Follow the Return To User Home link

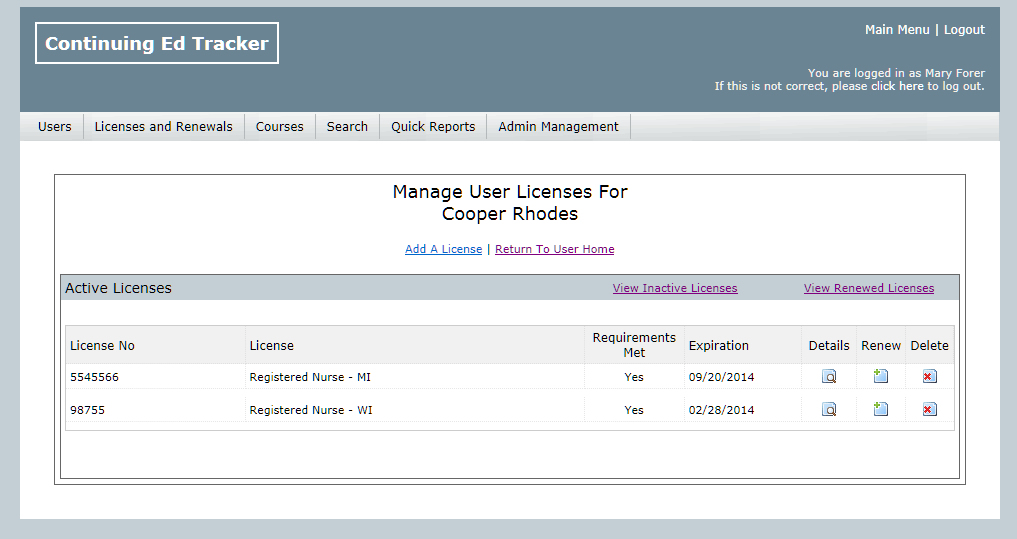coord(554,249)
